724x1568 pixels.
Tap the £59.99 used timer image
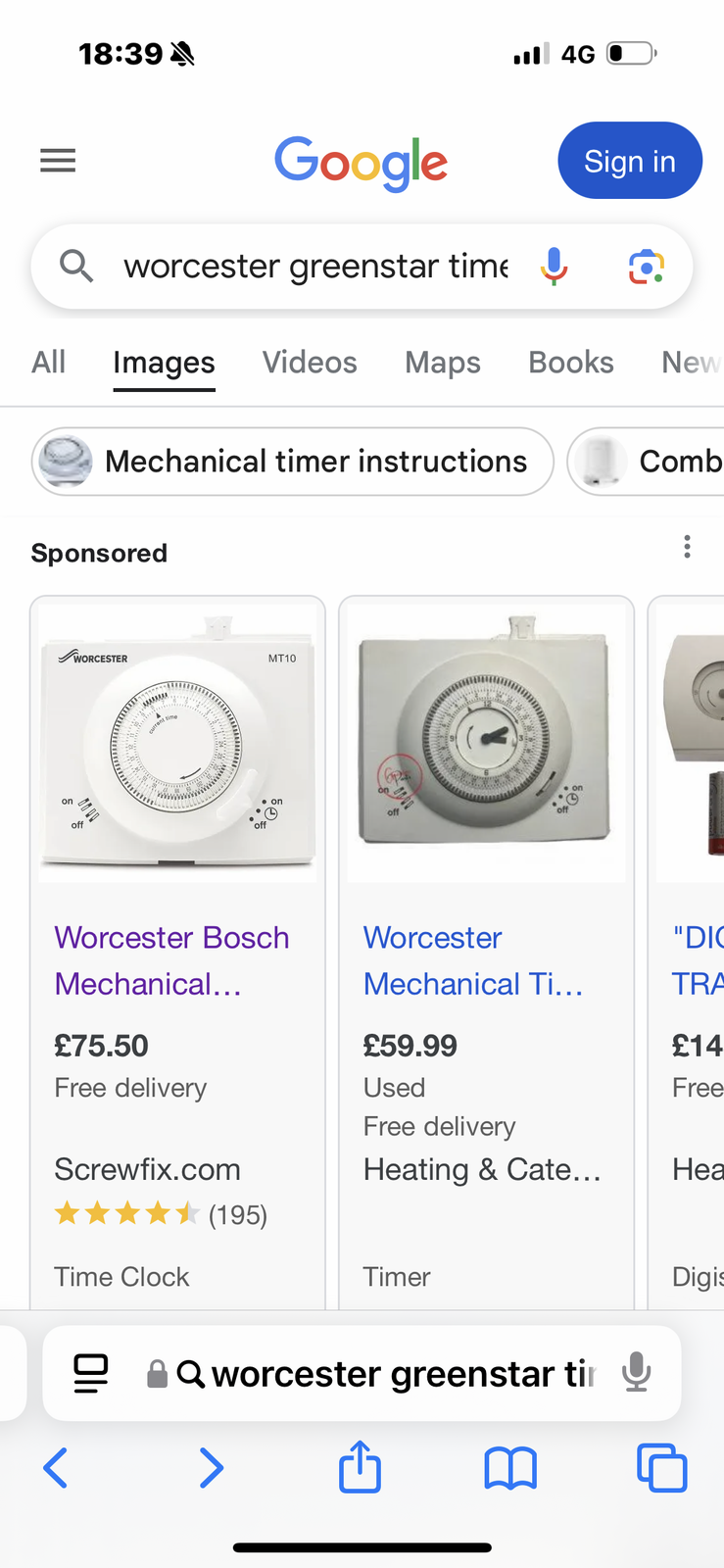[x=486, y=742]
